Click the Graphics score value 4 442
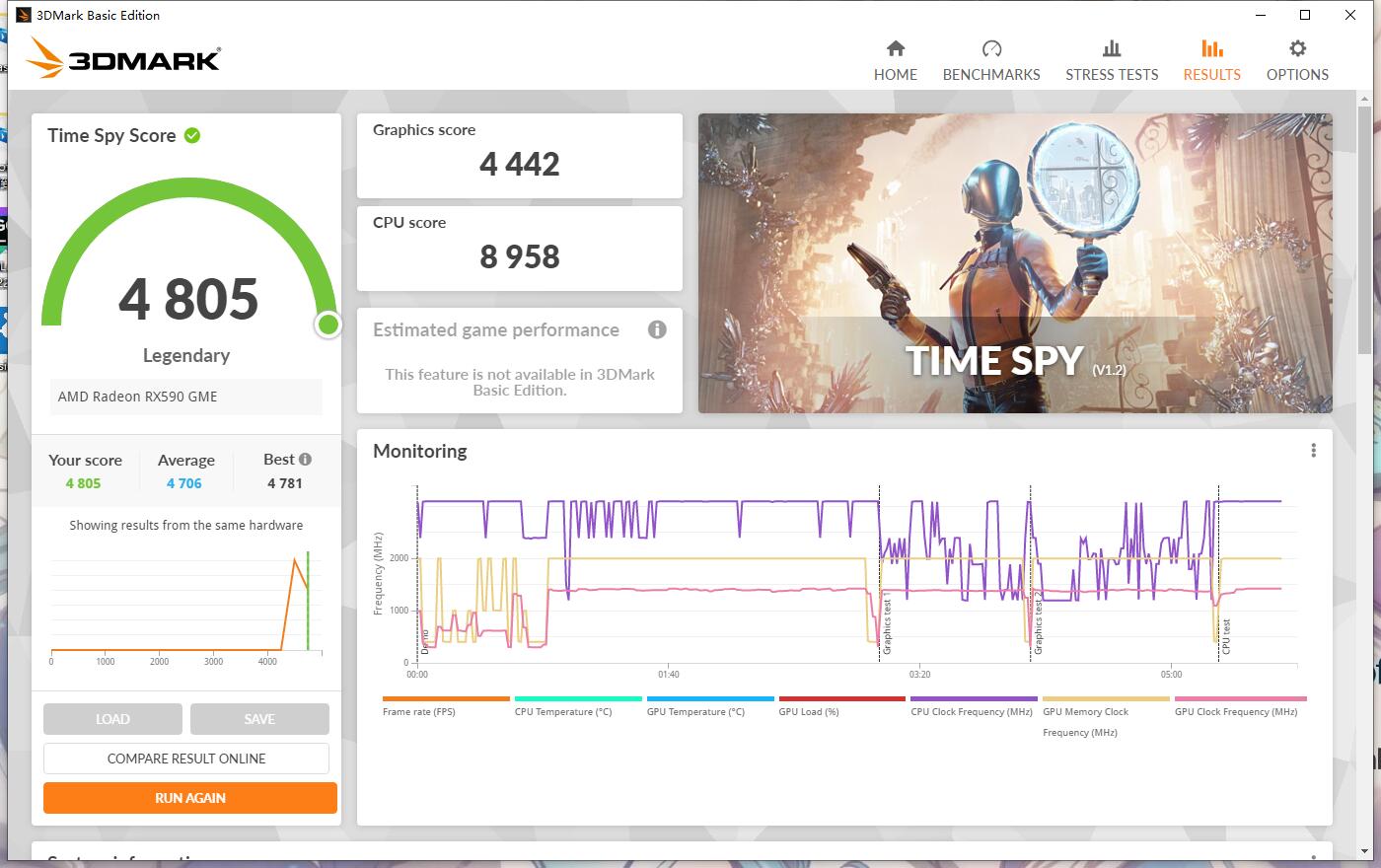 [520, 164]
